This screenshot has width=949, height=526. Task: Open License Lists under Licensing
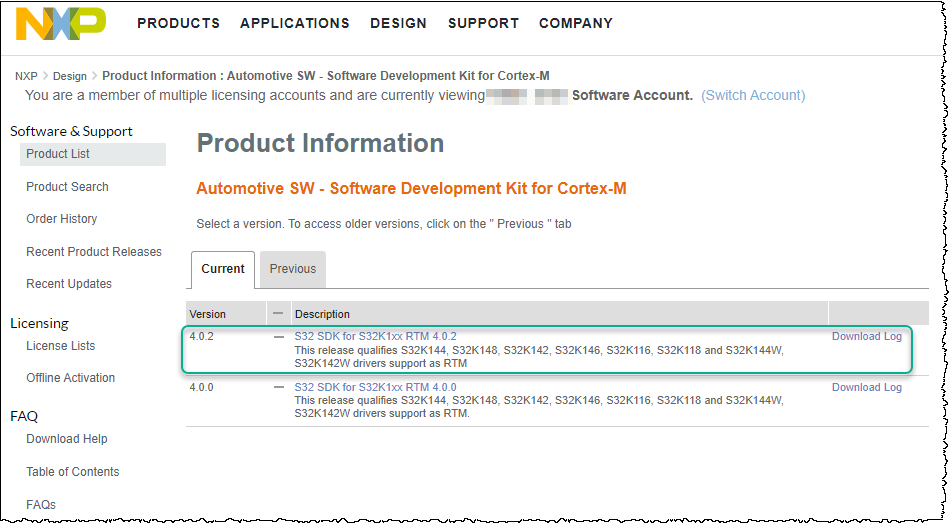coord(61,346)
